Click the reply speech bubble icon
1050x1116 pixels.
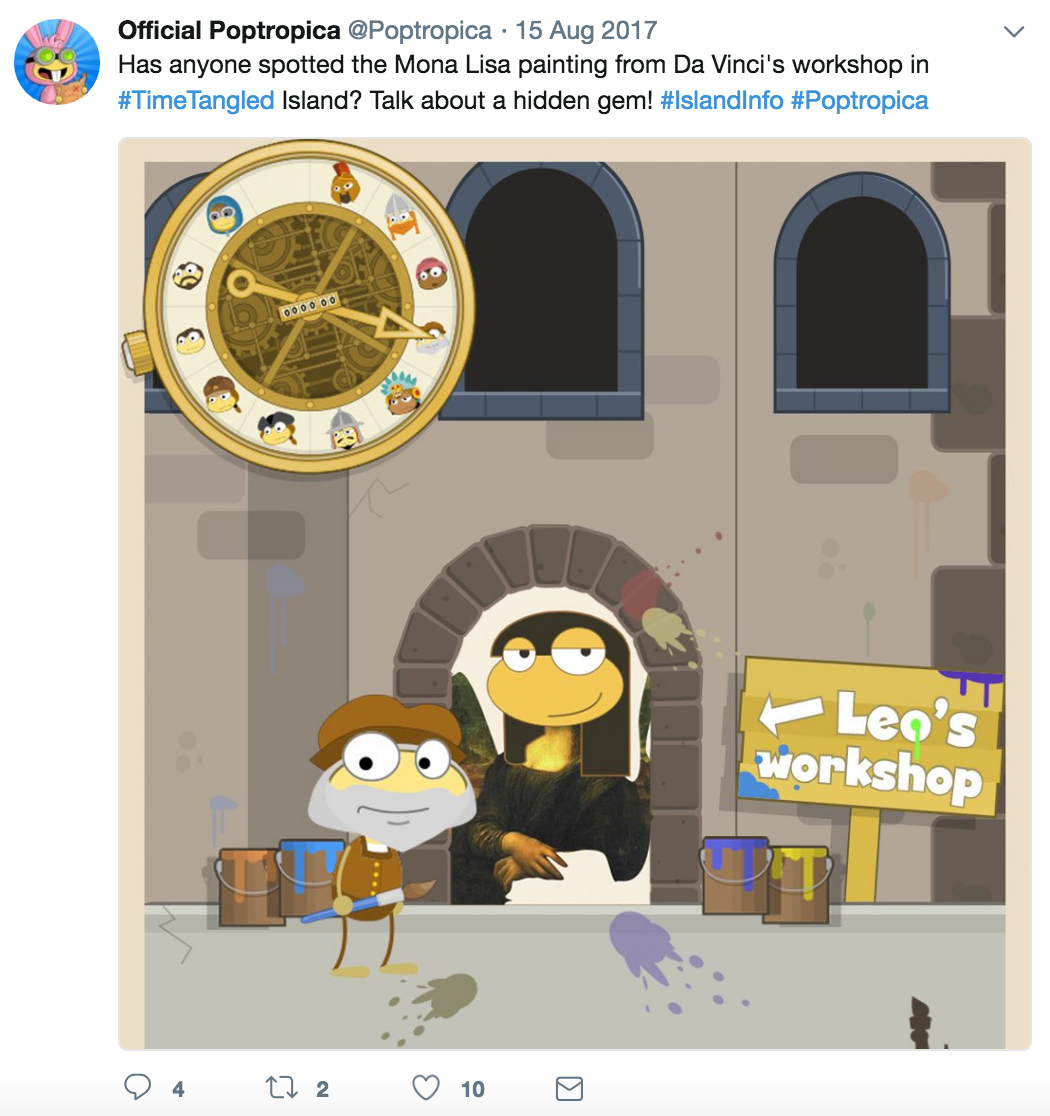tap(137, 1087)
